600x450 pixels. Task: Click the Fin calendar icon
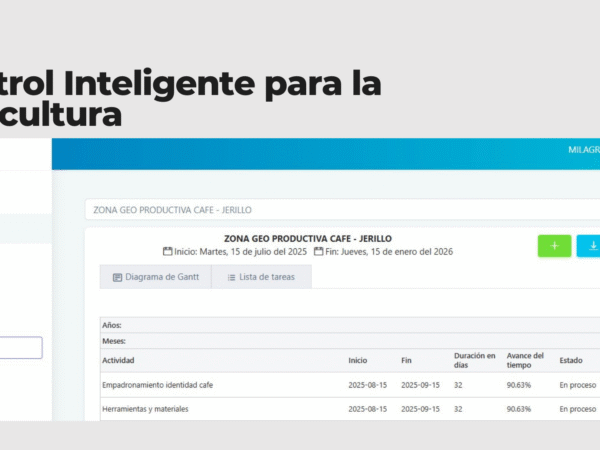318,252
